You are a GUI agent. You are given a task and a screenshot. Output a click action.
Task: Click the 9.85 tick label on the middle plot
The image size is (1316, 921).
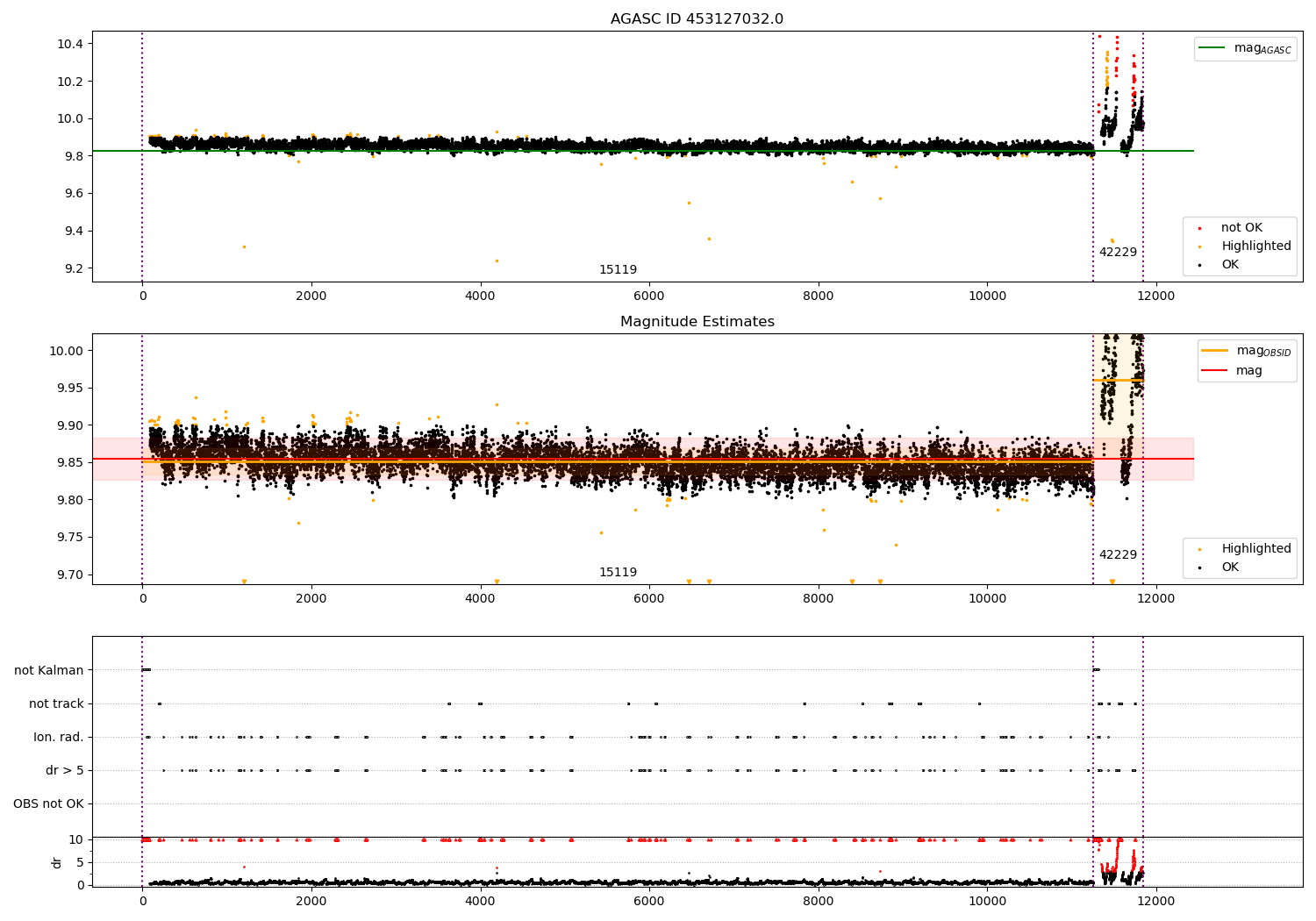70,463
